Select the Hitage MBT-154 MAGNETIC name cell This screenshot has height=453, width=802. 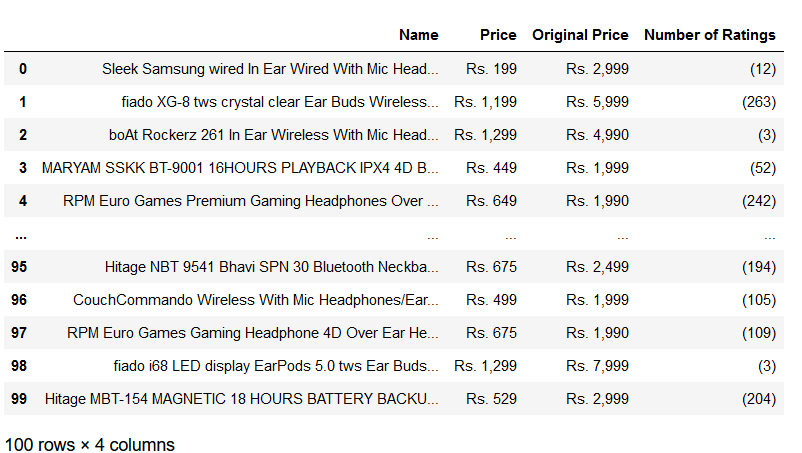[241, 399]
